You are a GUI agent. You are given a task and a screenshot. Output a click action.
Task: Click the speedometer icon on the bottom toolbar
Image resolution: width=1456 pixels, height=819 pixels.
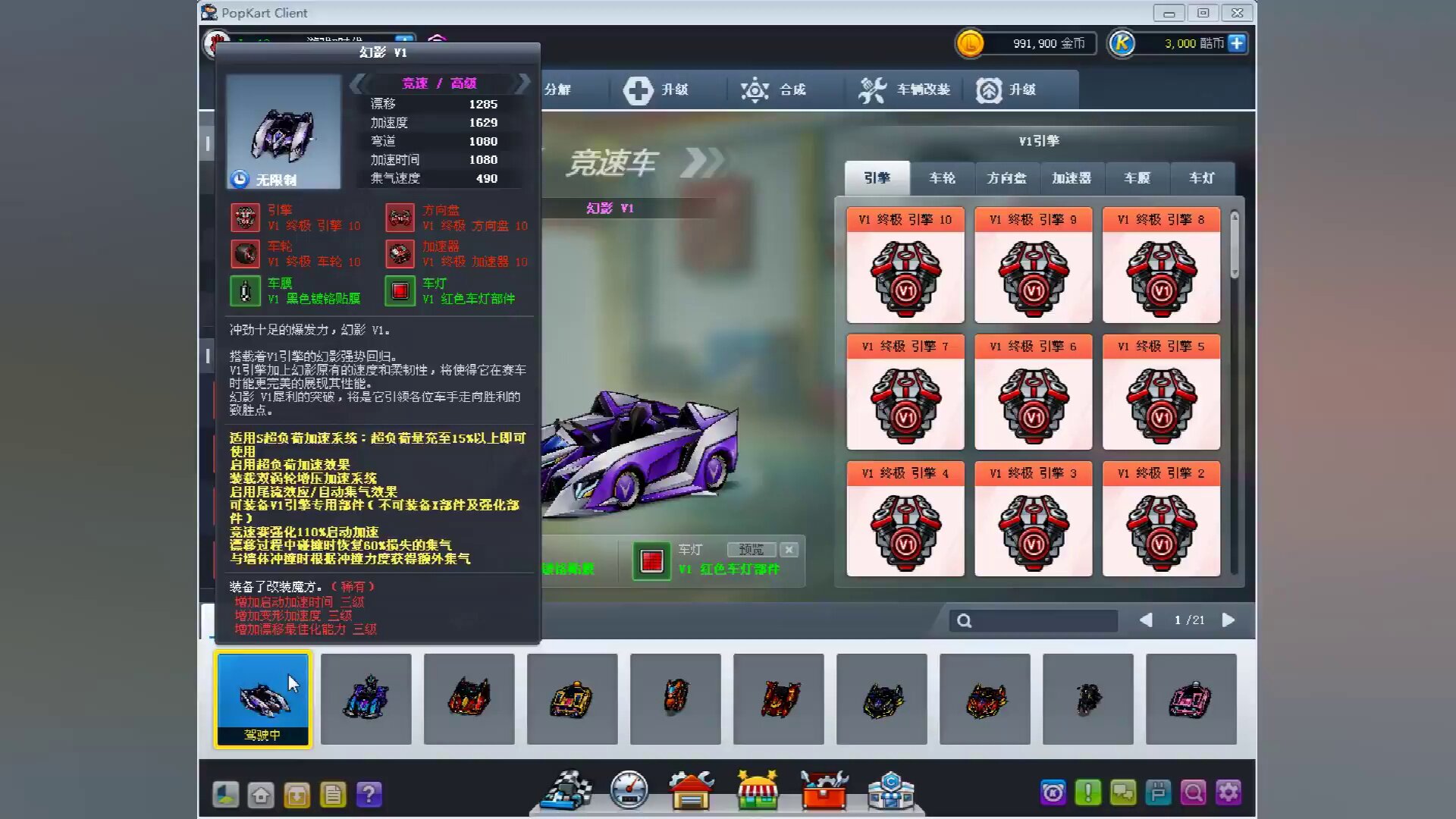click(628, 791)
